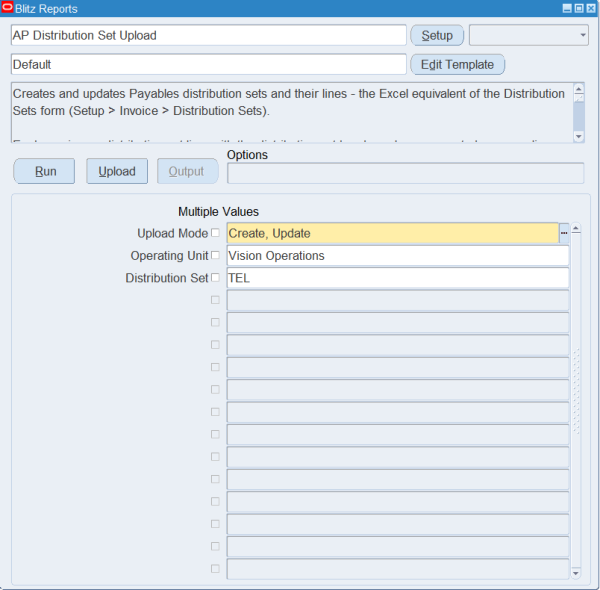Click the template field showing Default
This screenshot has height=590, width=600.
tap(209, 64)
